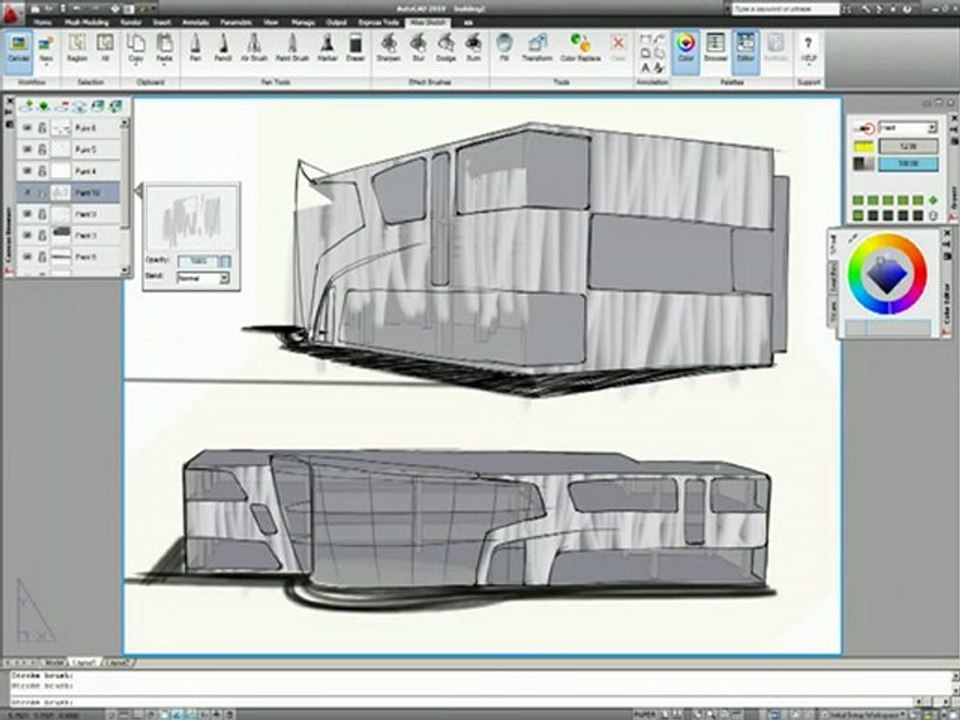Pick the Paint Brush tool
Viewport: 960px width, 720px height.
pos(292,48)
